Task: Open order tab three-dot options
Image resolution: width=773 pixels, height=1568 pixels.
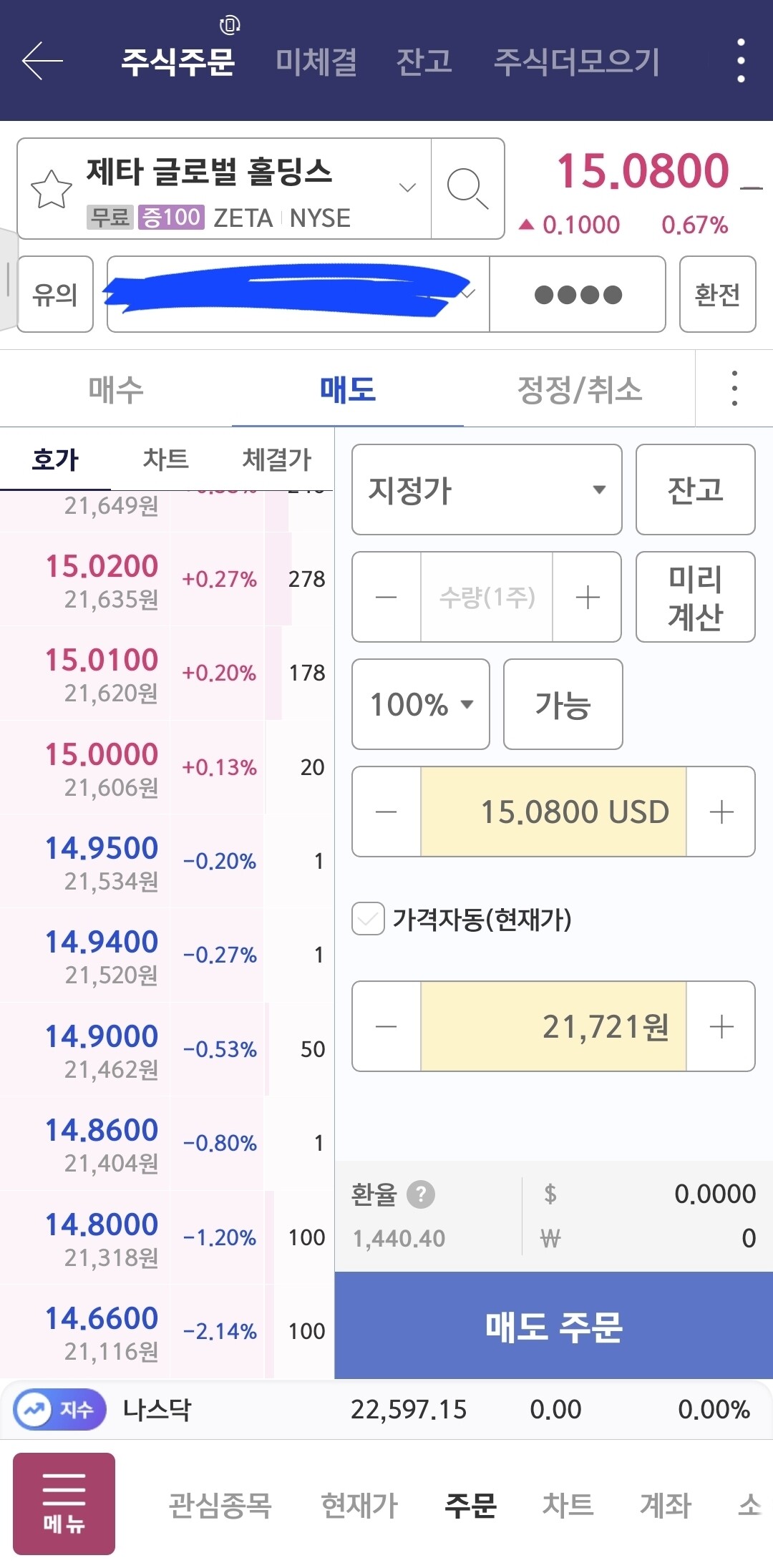Action: (734, 389)
